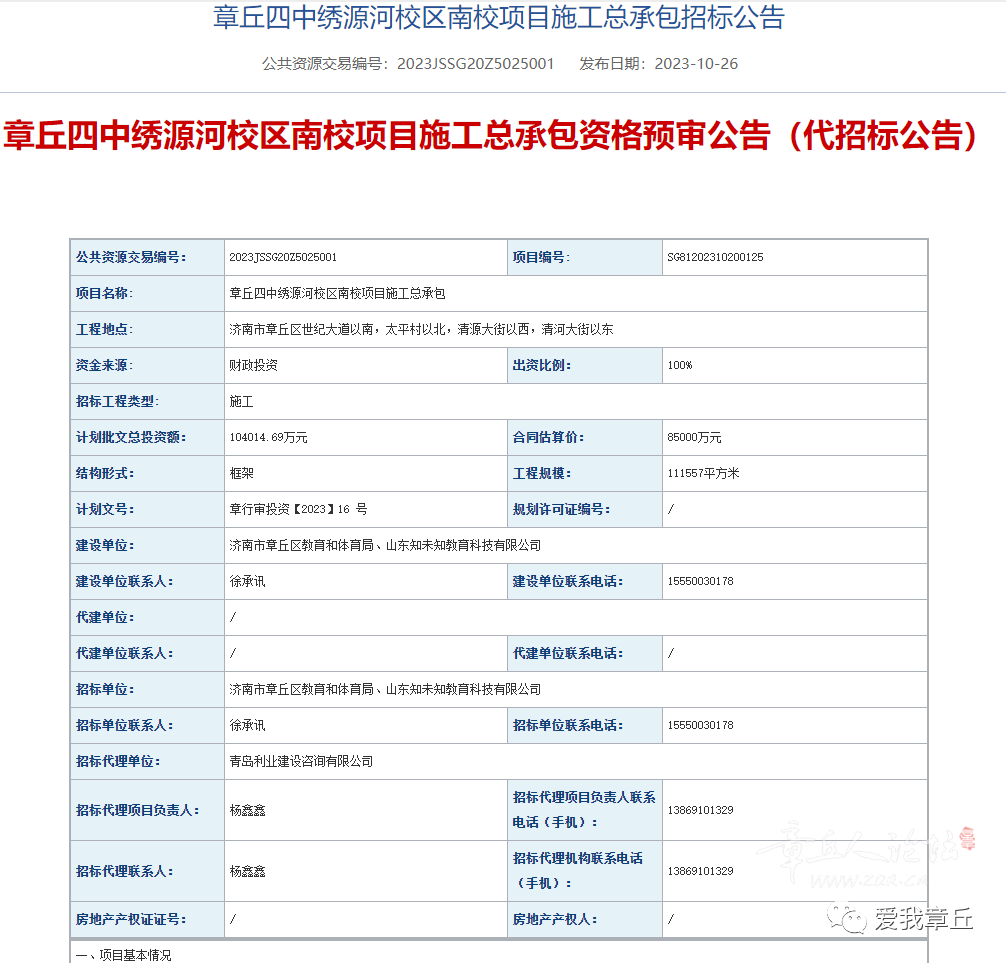Click the 计划文号 label
The image size is (1006, 963).
point(105,509)
